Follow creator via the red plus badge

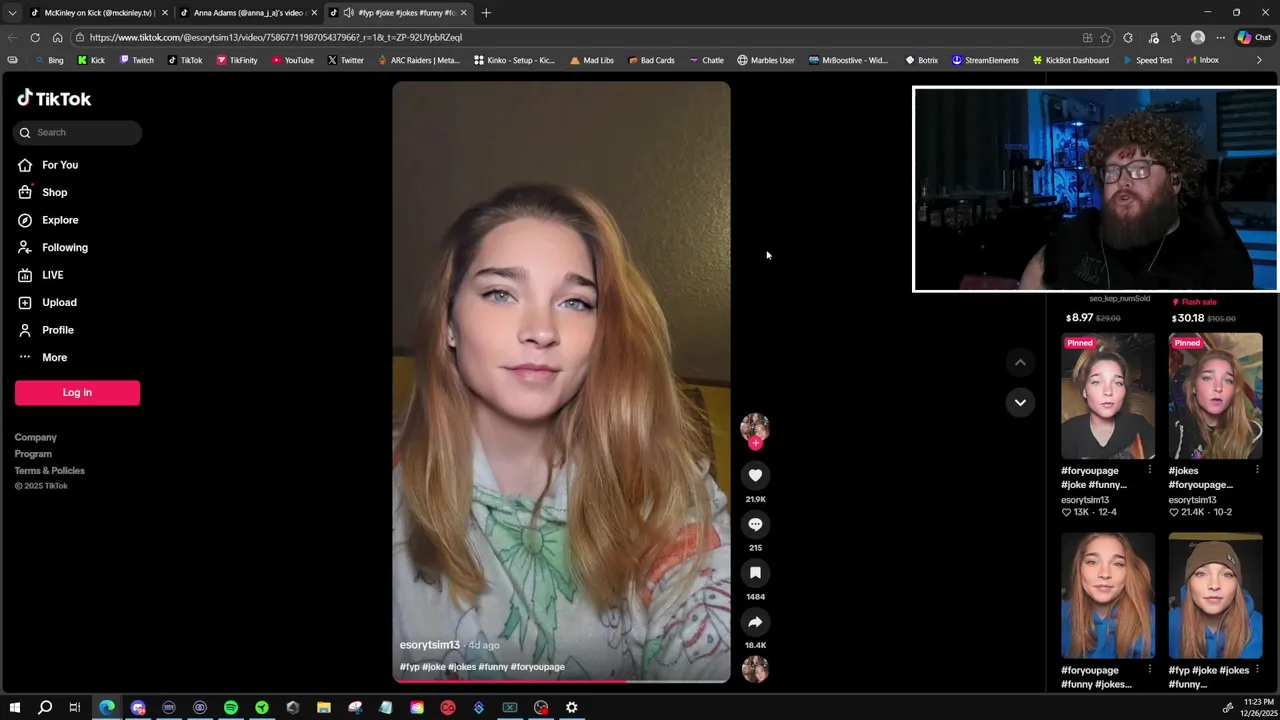click(755, 443)
